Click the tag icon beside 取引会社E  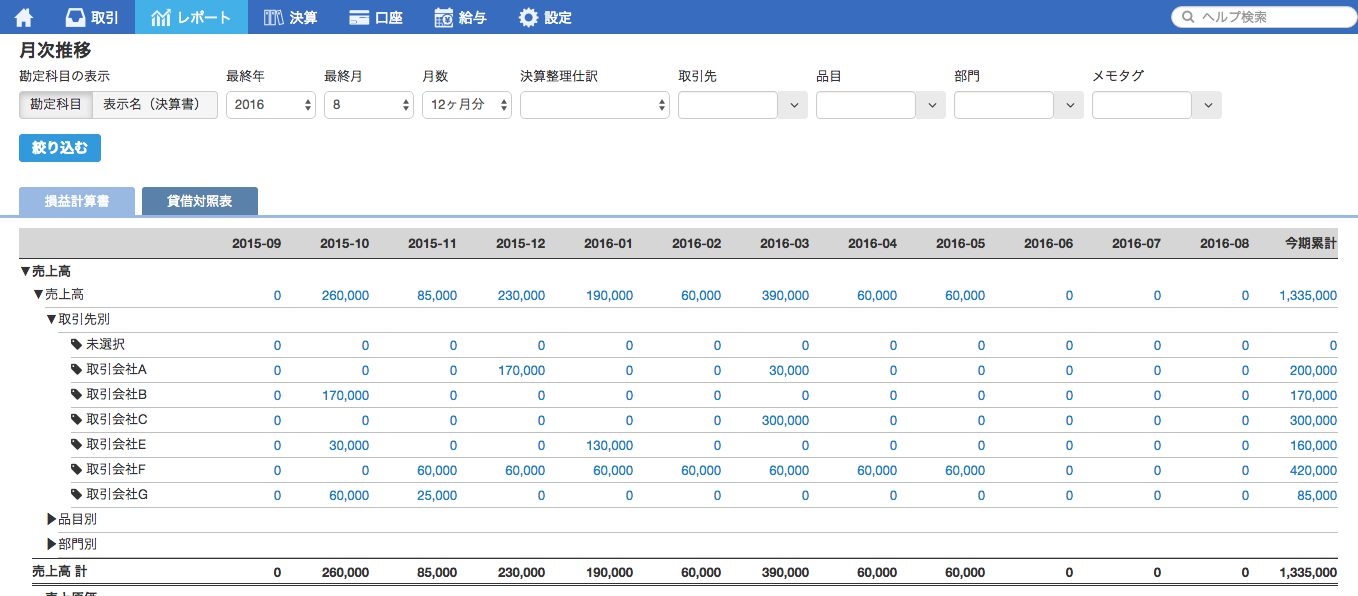click(x=76, y=445)
